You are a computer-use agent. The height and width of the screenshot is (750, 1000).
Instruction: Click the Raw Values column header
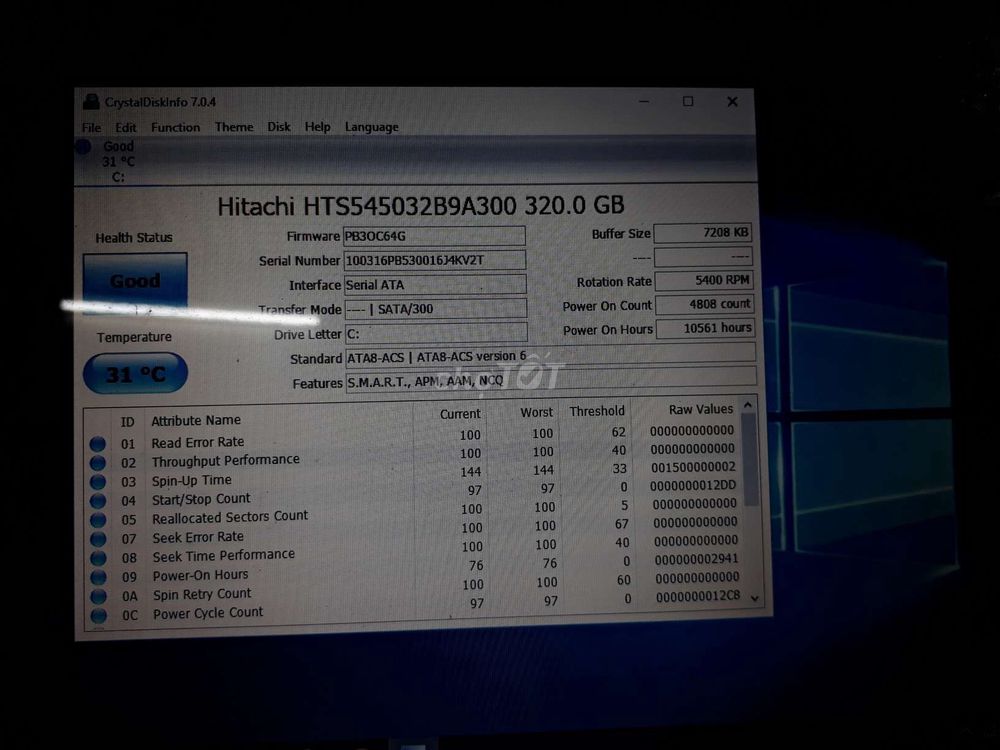701,409
